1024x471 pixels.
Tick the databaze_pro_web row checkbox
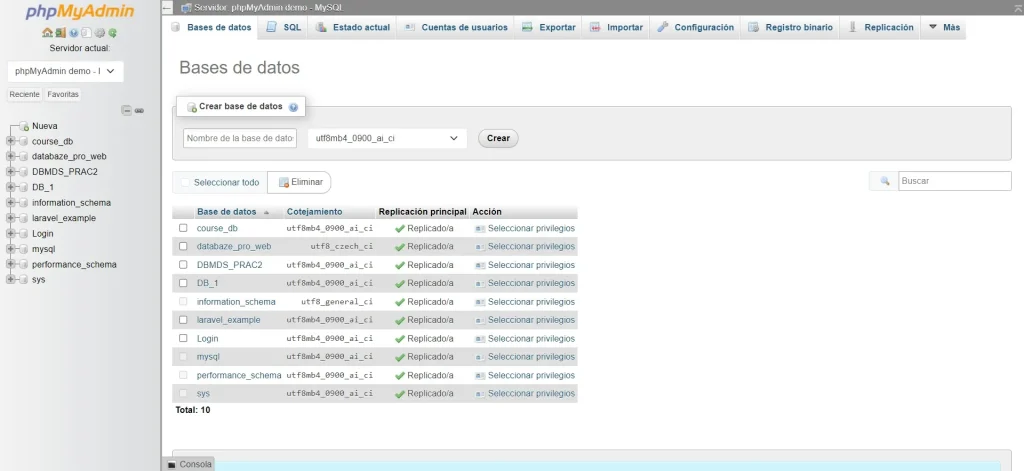183,246
